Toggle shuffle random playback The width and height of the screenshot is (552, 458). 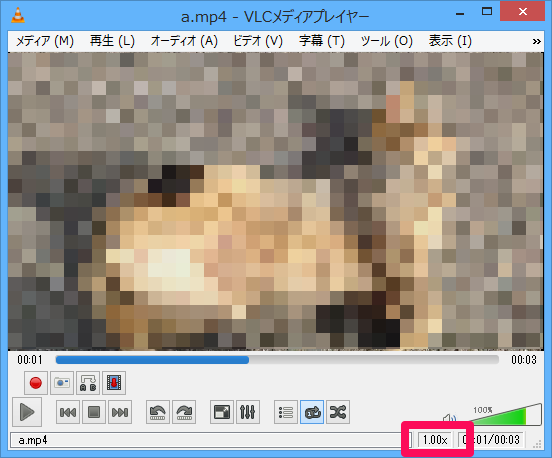[338, 412]
